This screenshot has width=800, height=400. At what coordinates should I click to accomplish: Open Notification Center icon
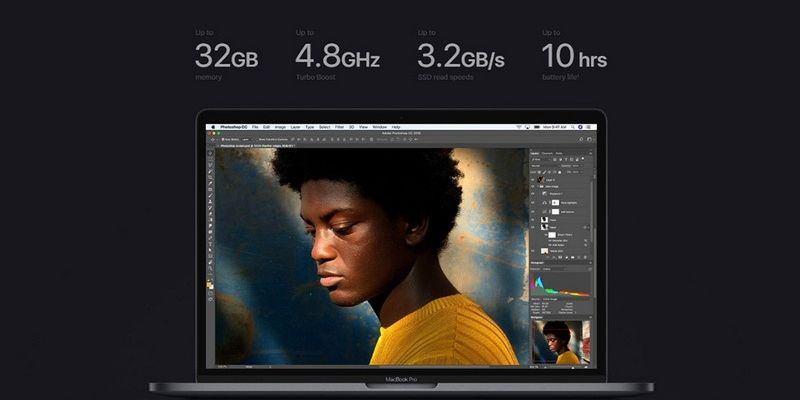pos(588,127)
